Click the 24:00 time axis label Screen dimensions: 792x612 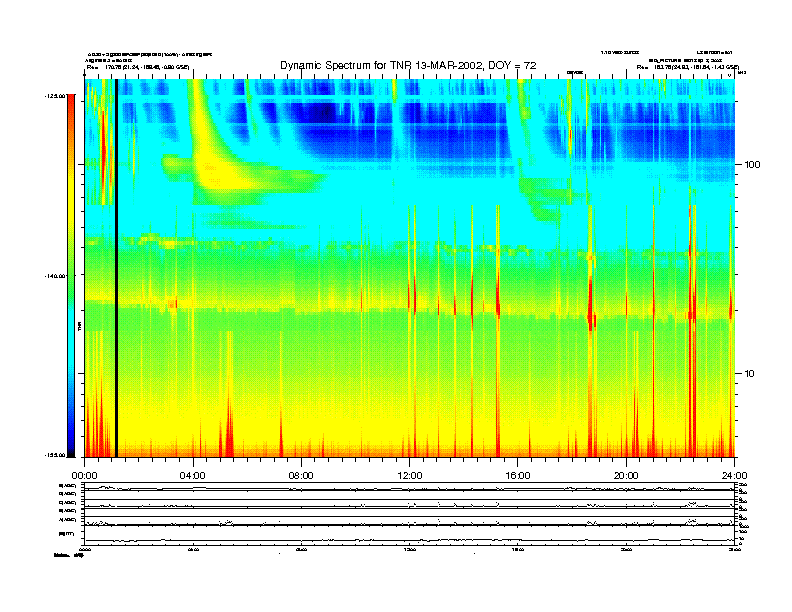[x=734, y=476]
